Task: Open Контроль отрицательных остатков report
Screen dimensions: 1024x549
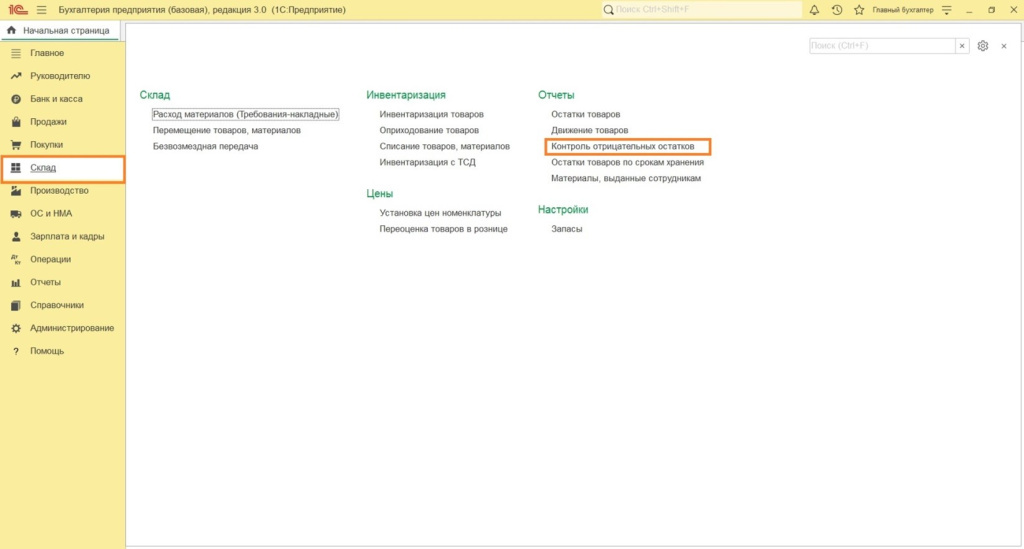Action: (x=622, y=146)
